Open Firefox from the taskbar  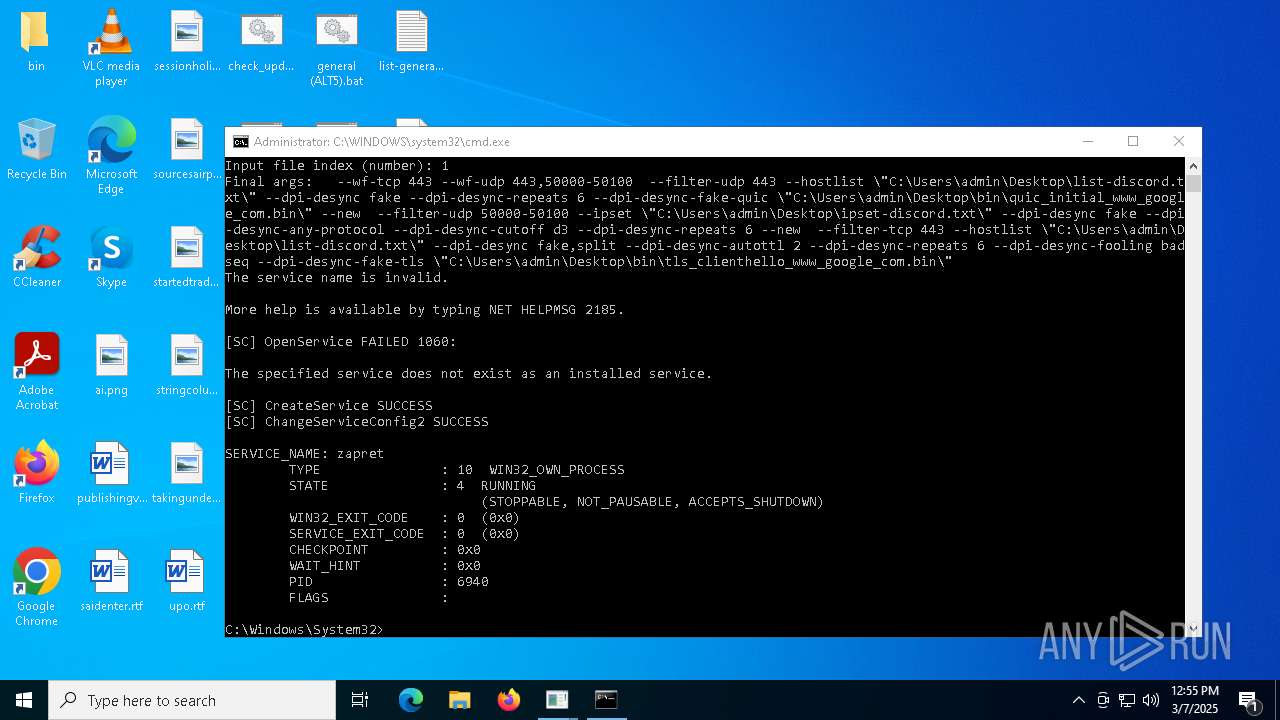coord(509,700)
